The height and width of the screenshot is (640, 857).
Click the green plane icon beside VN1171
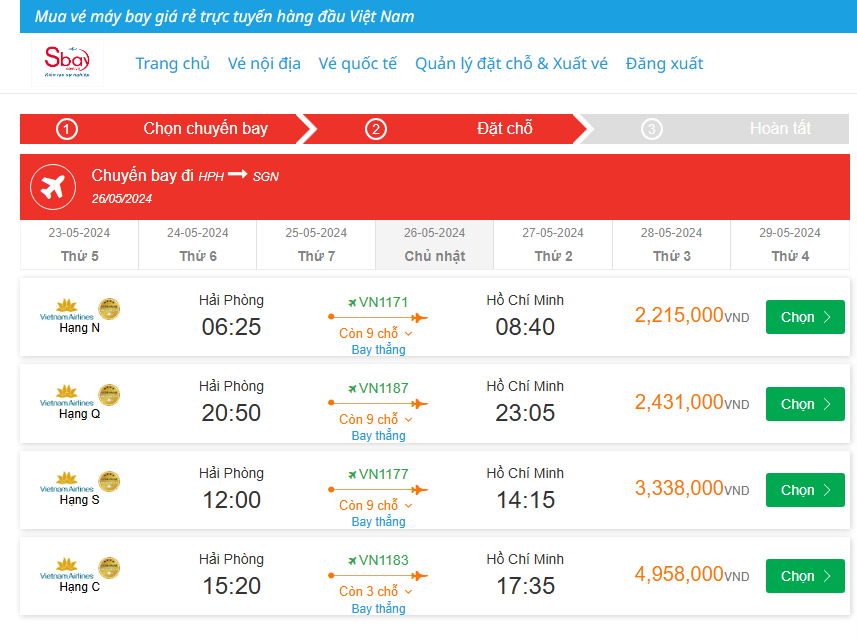[x=352, y=302]
